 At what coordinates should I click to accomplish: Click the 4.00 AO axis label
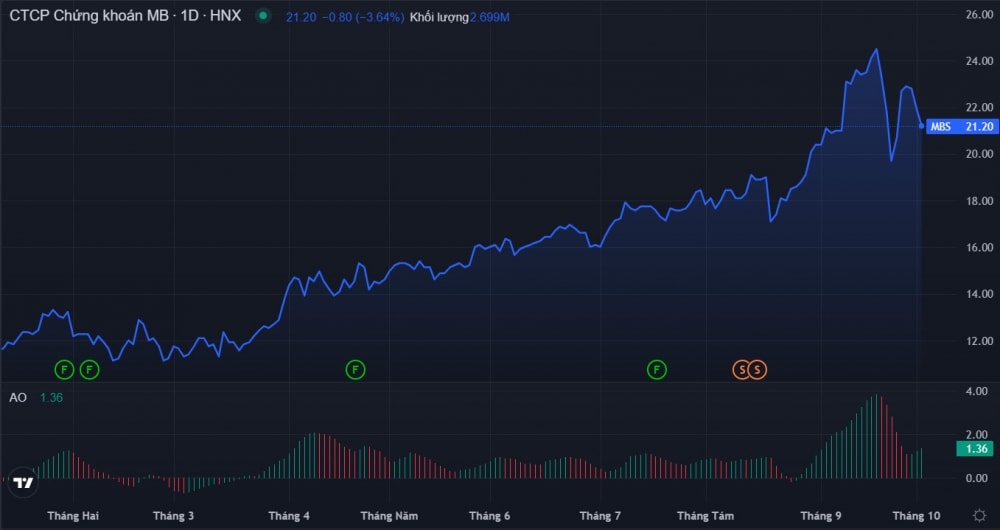click(976, 391)
